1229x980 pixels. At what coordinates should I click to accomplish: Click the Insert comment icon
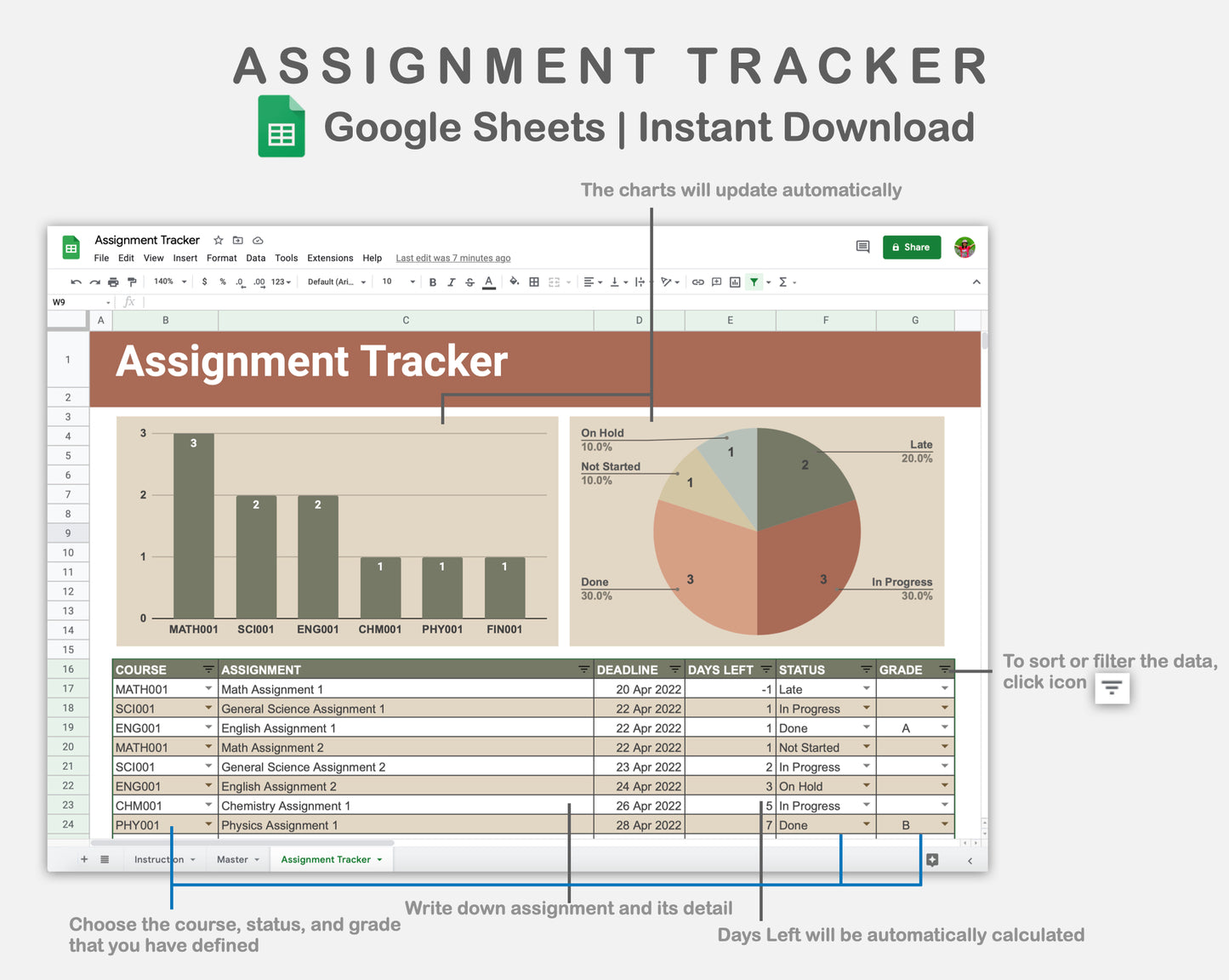click(x=716, y=282)
